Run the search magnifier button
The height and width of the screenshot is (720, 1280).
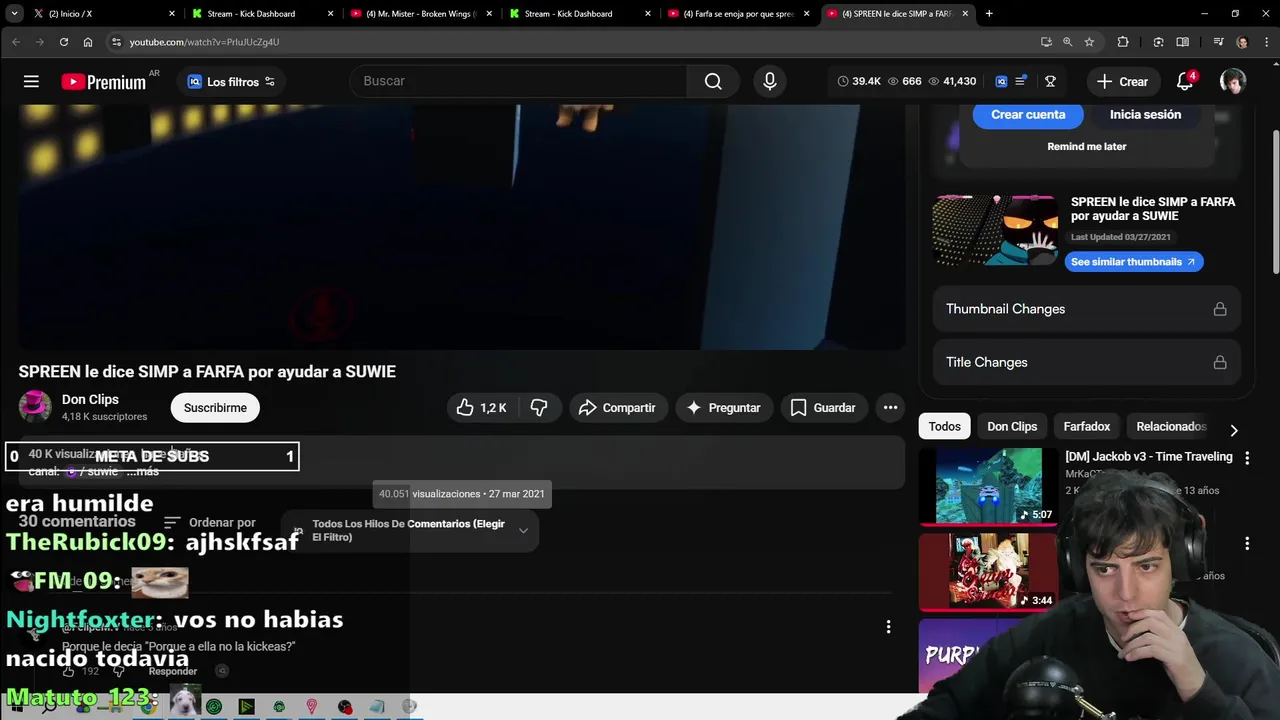coord(713,81)
